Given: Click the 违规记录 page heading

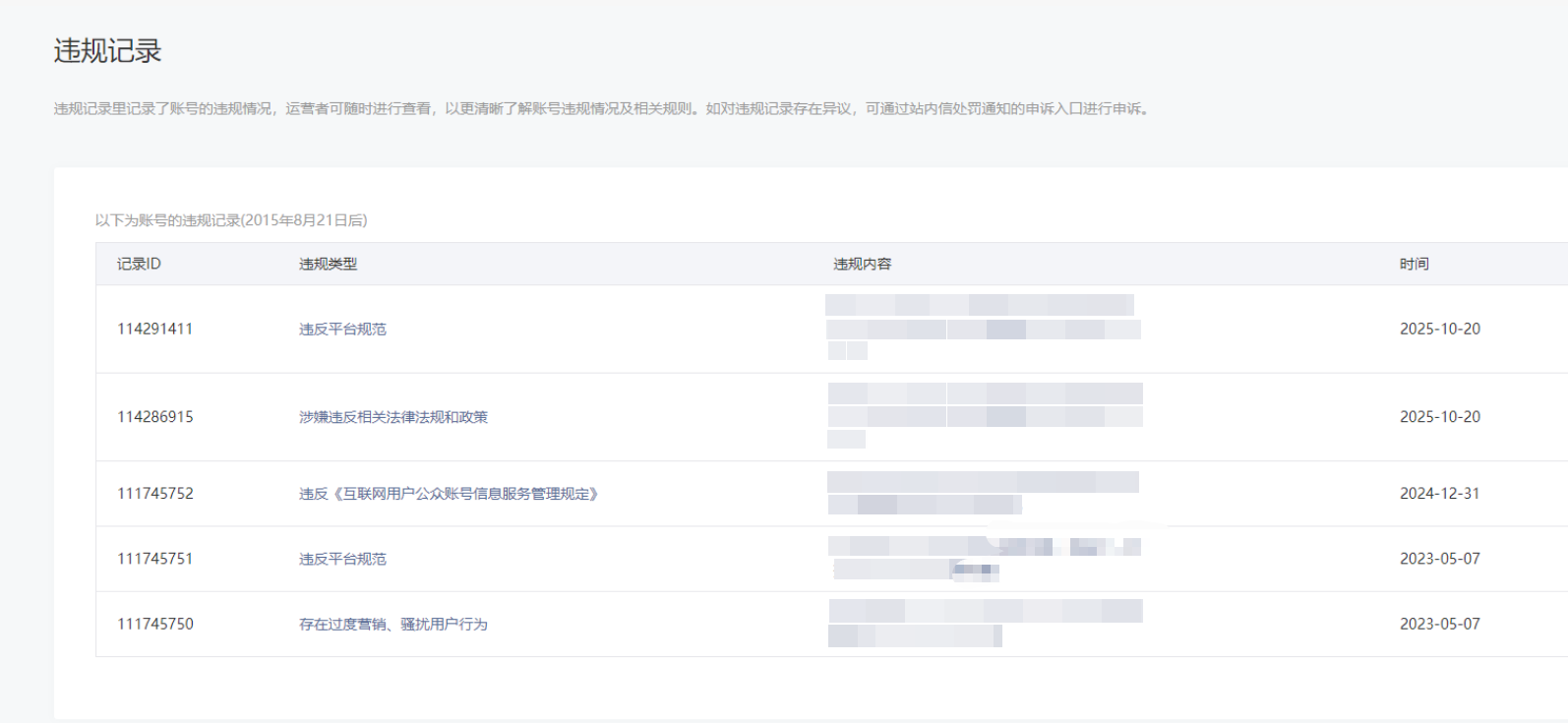Looking at the screenshot, I should coord(107,51).
